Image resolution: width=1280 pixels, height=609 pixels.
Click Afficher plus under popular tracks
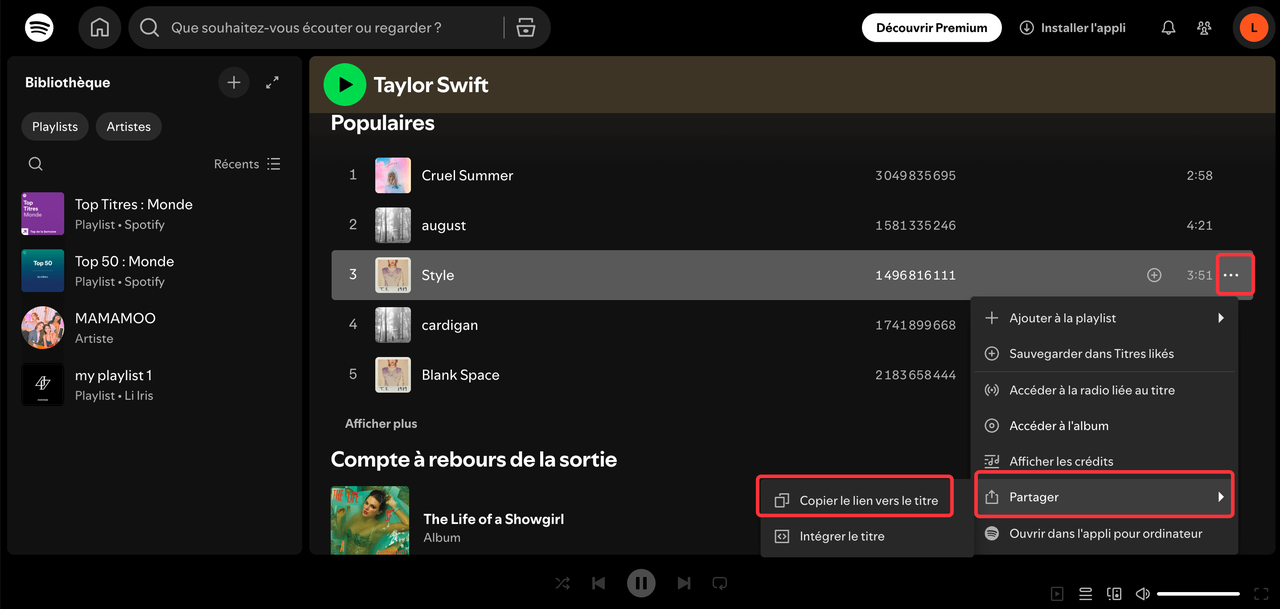381,424
